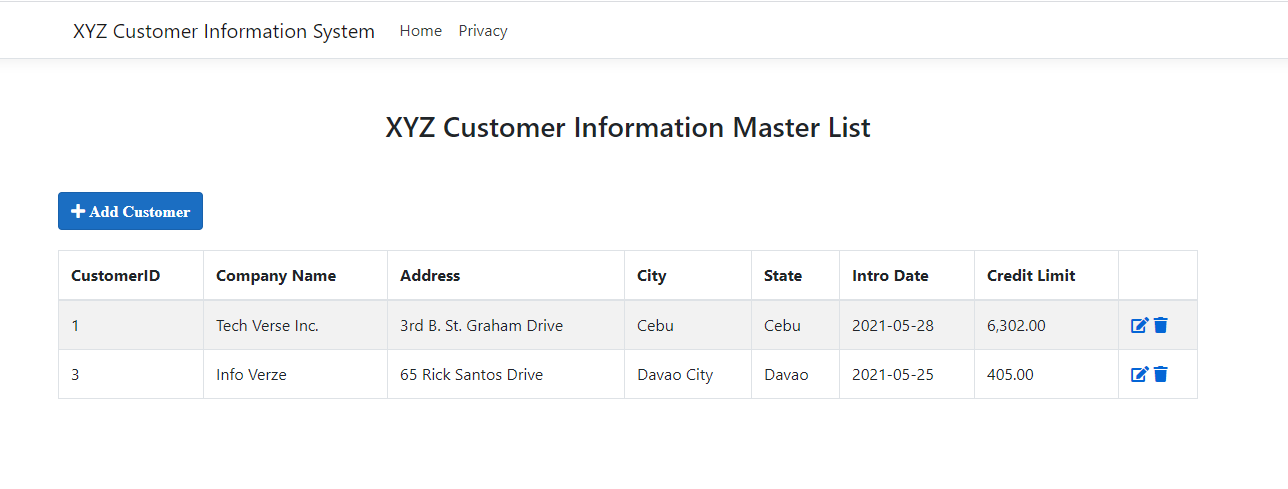Click edit icon for Info Verze
Screen dimensions: 1288x489
[1139, 374]
